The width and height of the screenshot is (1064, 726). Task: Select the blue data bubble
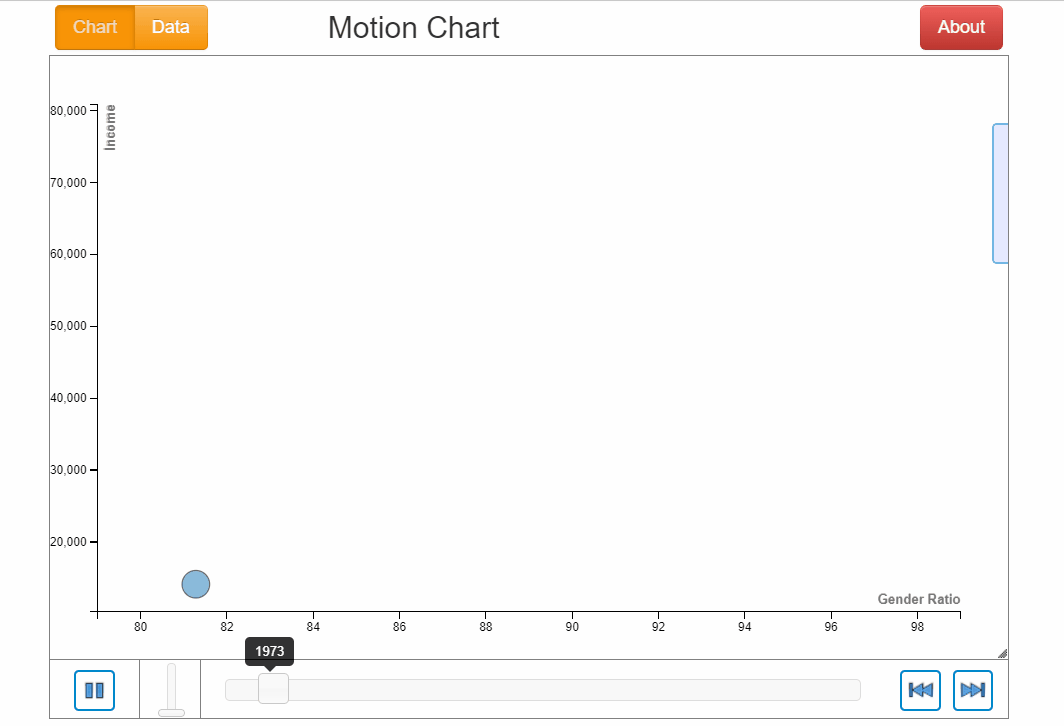click(196, 584)
